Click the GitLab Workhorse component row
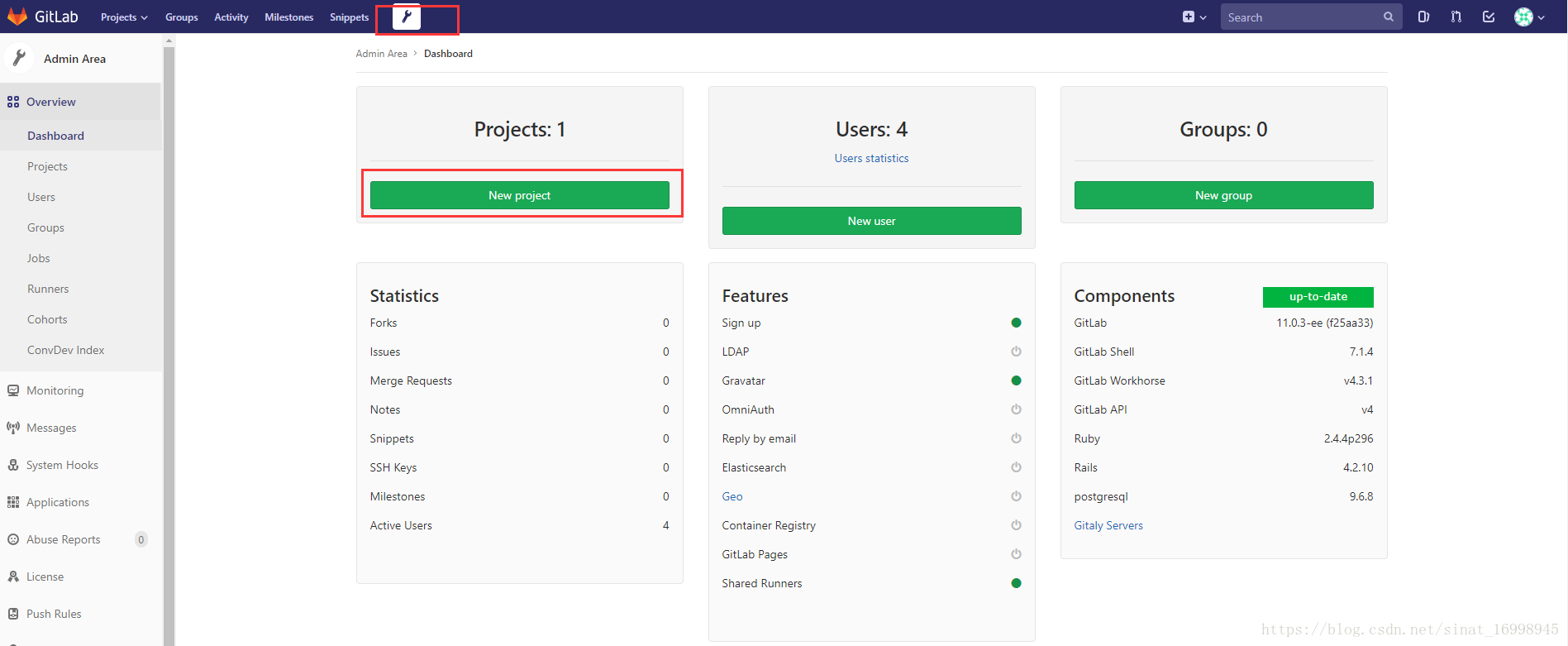The image size is (1568, 646). click(x=1223, y=380)
